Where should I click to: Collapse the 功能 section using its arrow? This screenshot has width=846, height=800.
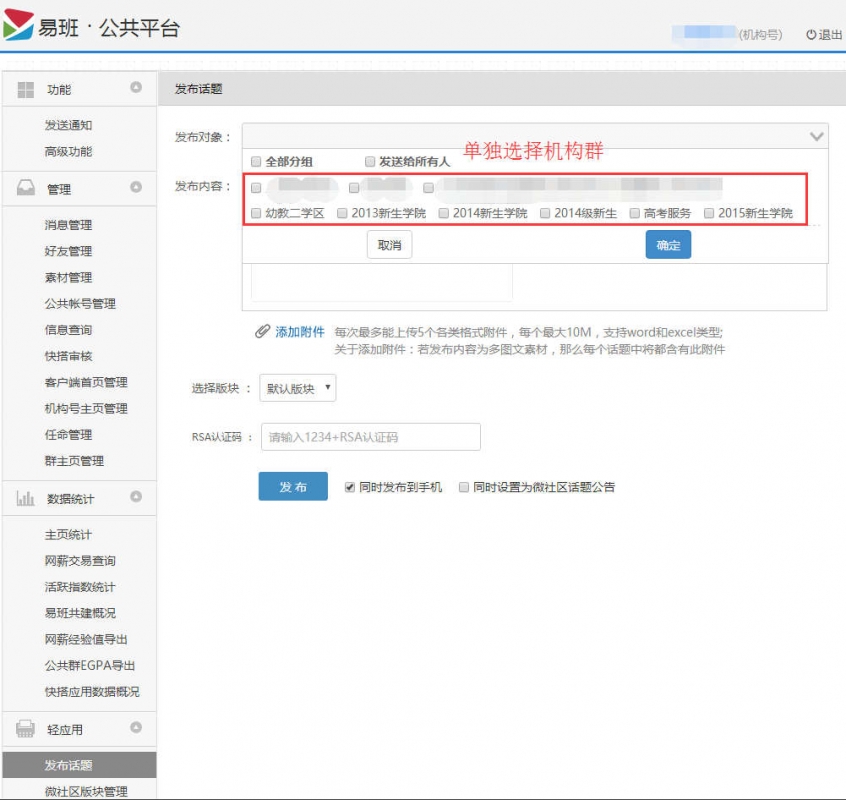(x=136, y=88)
